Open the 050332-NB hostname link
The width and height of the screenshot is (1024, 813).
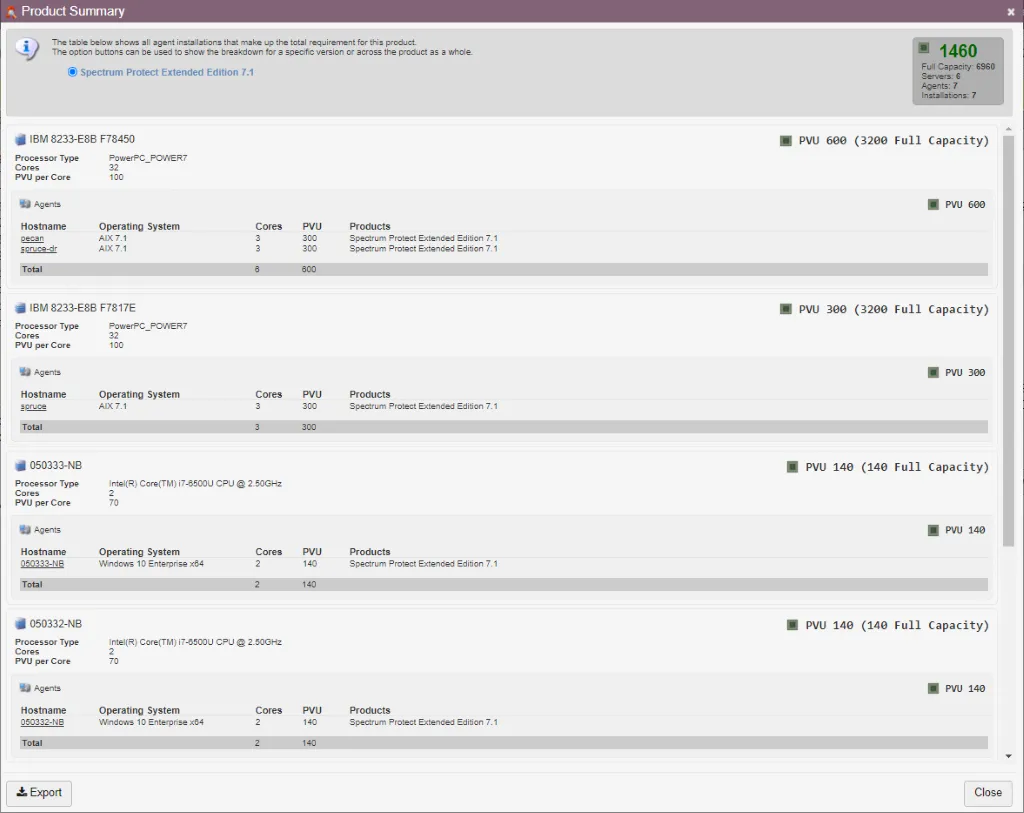[x=42, y=722]
